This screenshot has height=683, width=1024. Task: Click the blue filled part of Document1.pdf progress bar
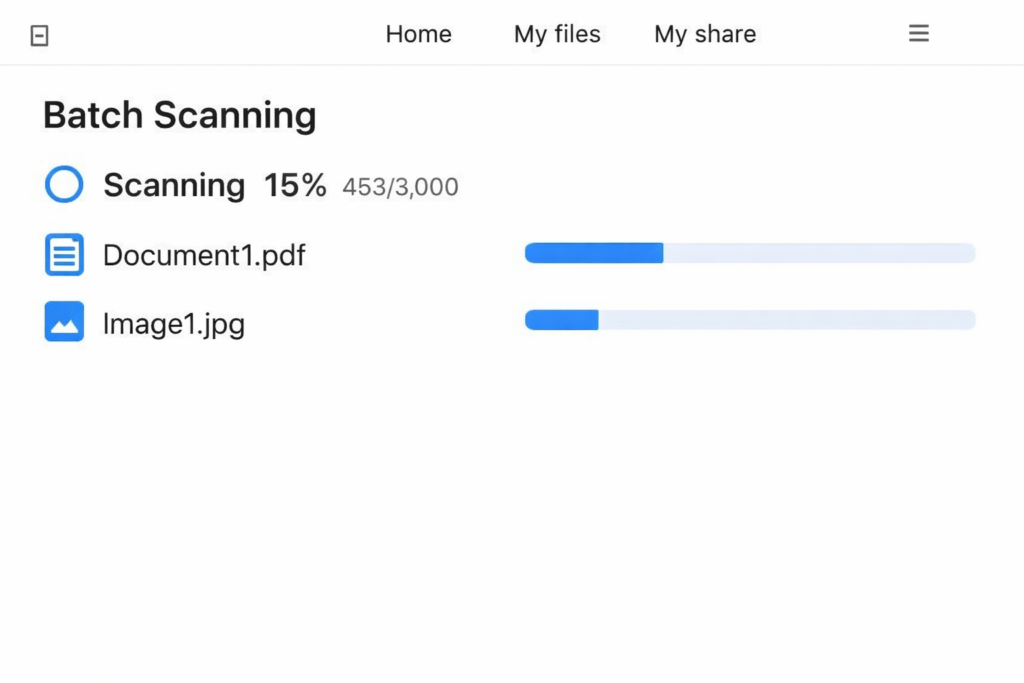tap(594, 253)
